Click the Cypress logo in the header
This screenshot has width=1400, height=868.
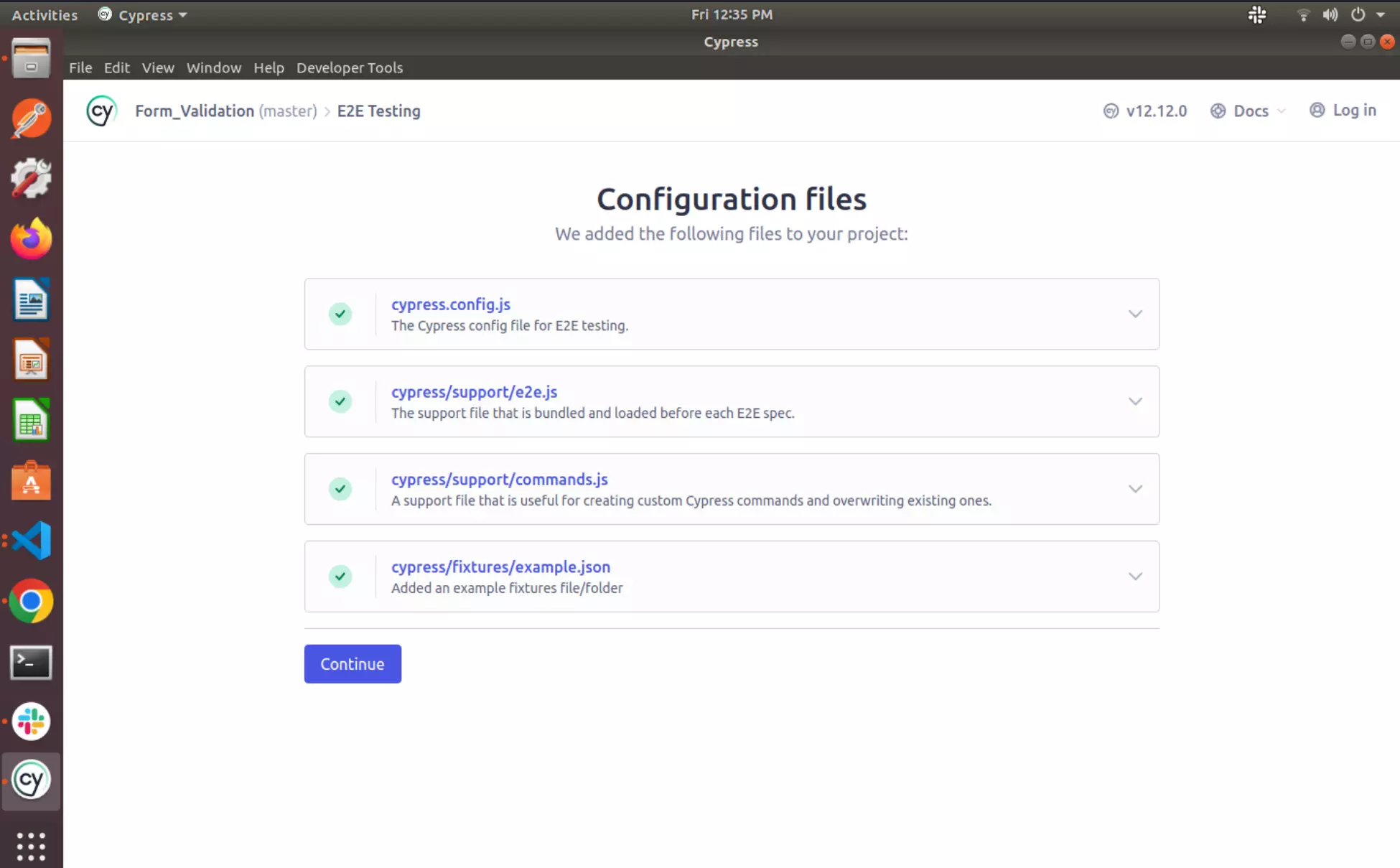(x=101, y=111)
